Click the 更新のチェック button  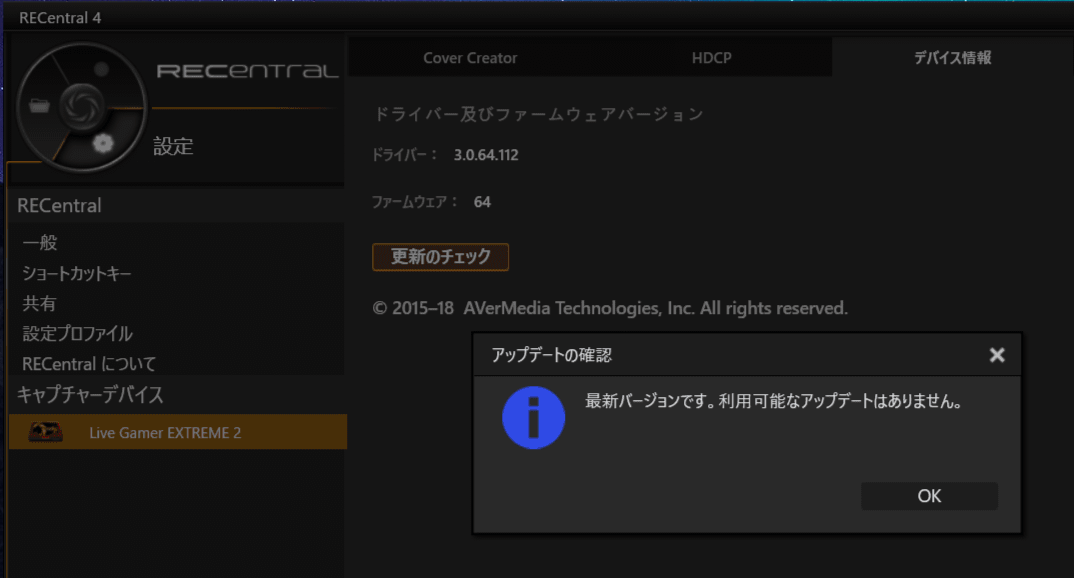(x=440, y=257)
